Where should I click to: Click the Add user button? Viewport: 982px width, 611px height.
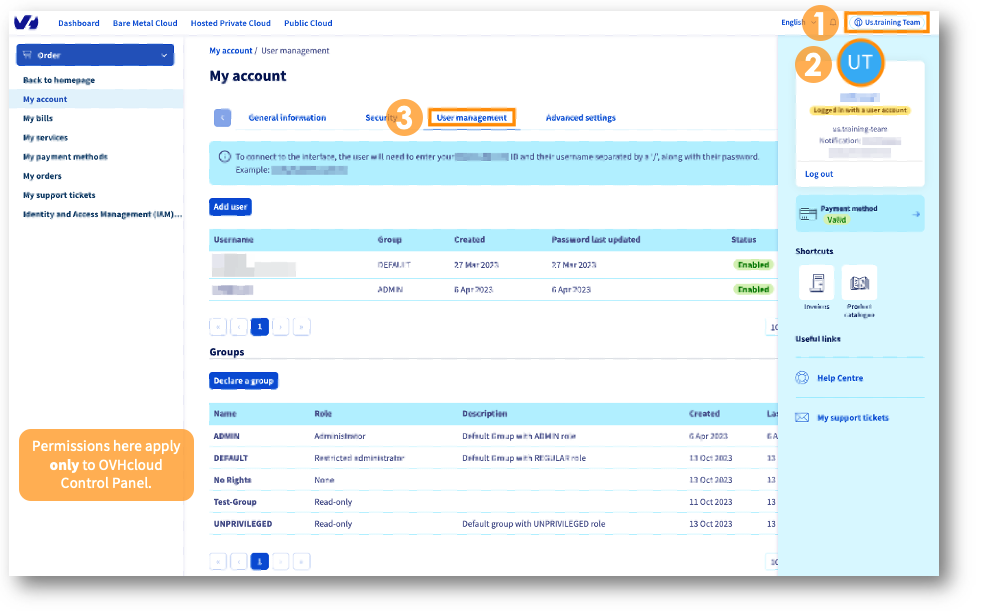pyautogui.click(x=230, y=207)
